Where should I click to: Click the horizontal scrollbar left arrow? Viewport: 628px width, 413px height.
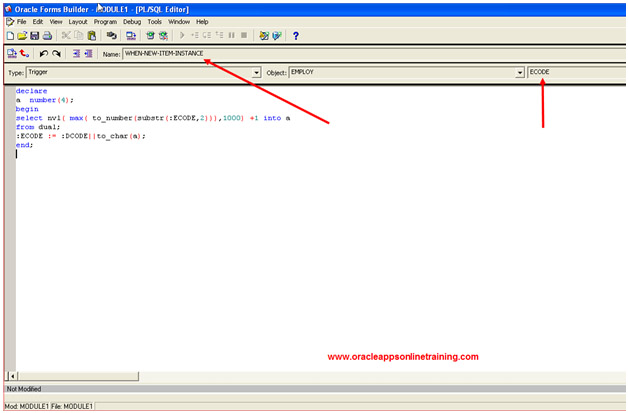(11, 375)
